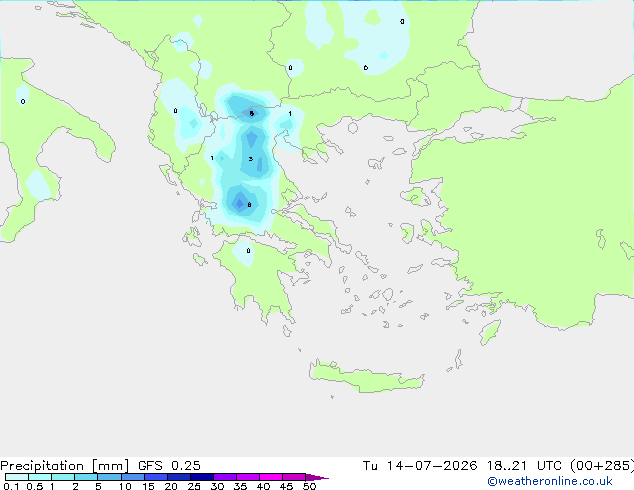Screen dimensions: 634x490
Task: Click the '(00+285)' forecast offset text
Action: (602, 466)
